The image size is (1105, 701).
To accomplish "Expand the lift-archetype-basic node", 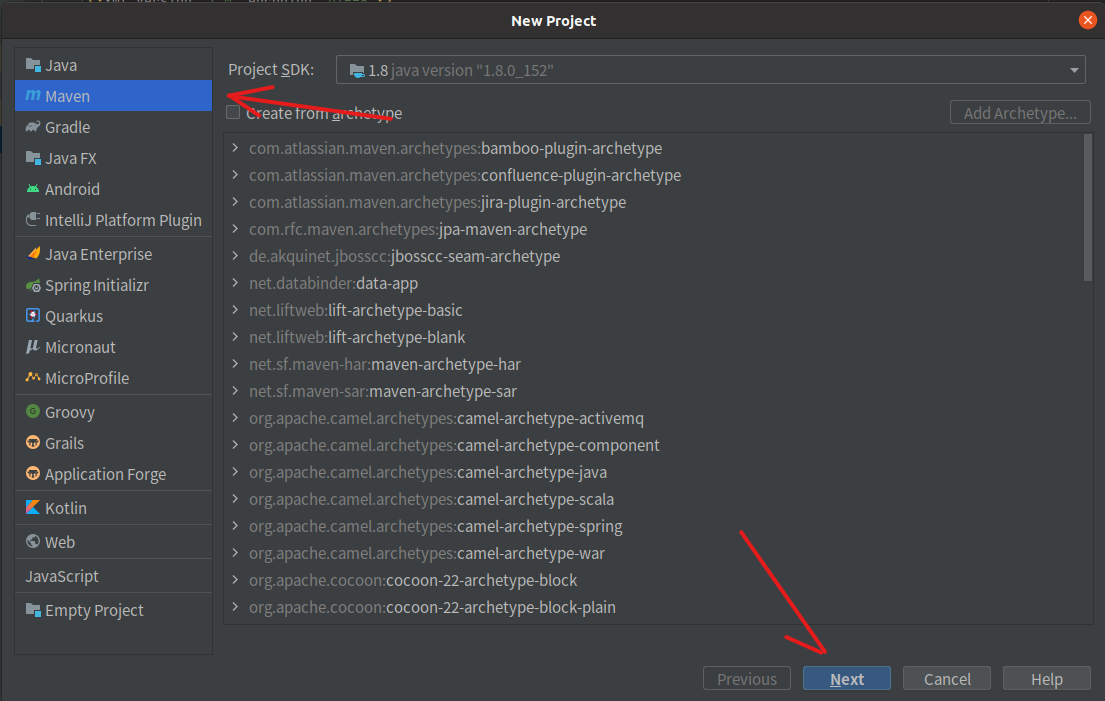I will [235, 310].
